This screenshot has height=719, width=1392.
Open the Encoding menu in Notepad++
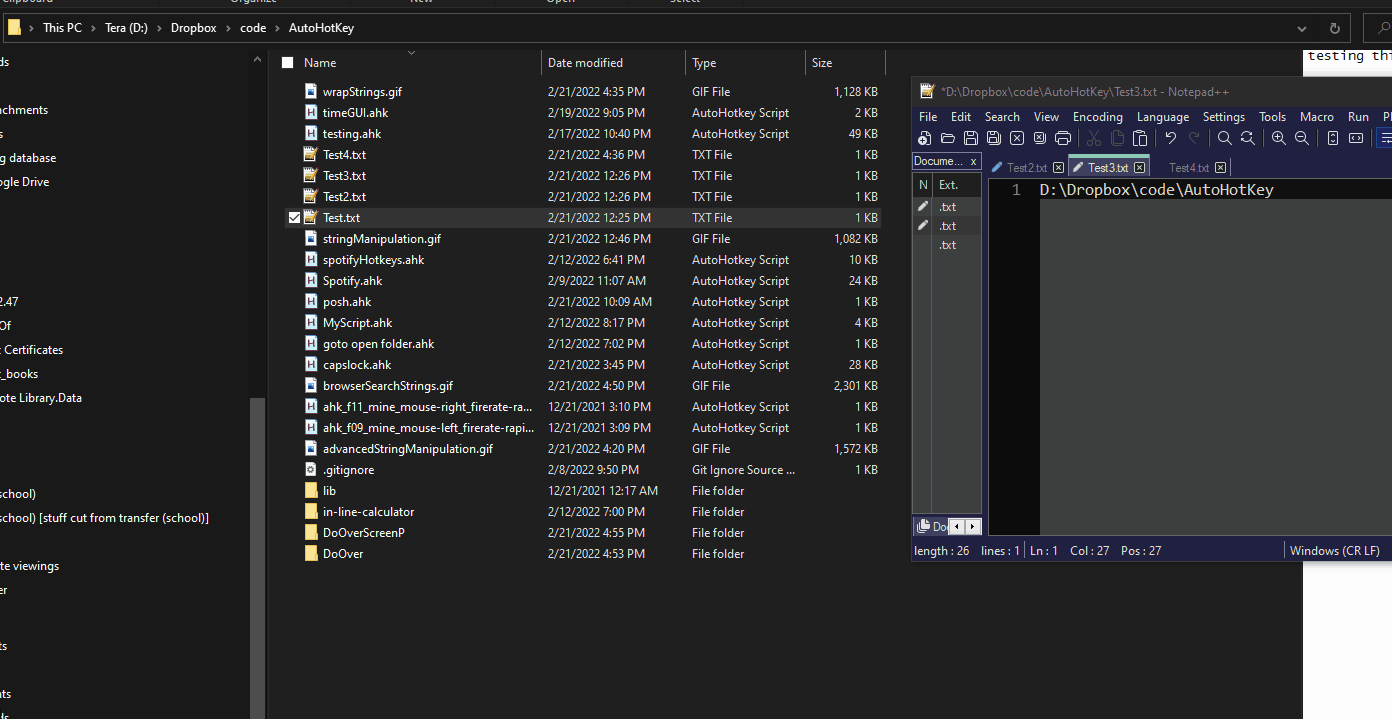pyautogui.click(x=1098, y=117)
